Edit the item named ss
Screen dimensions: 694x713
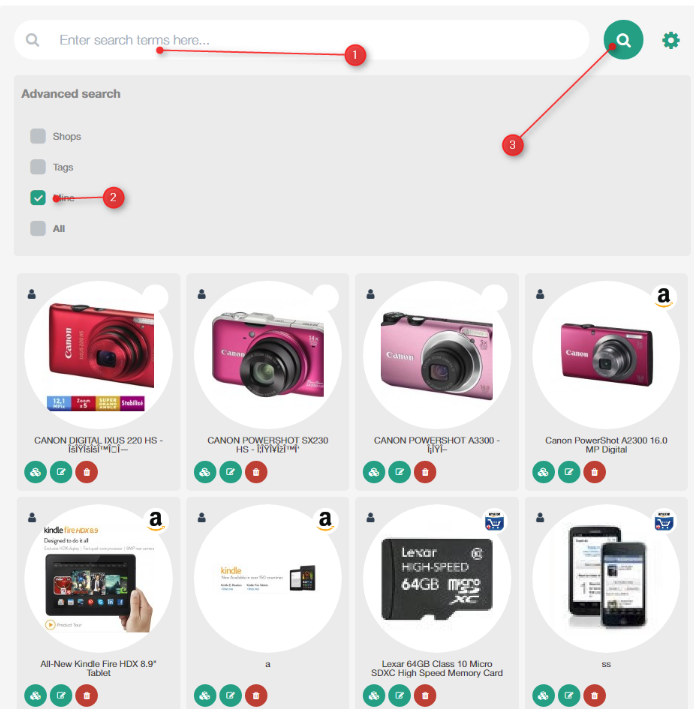point(569,695)
